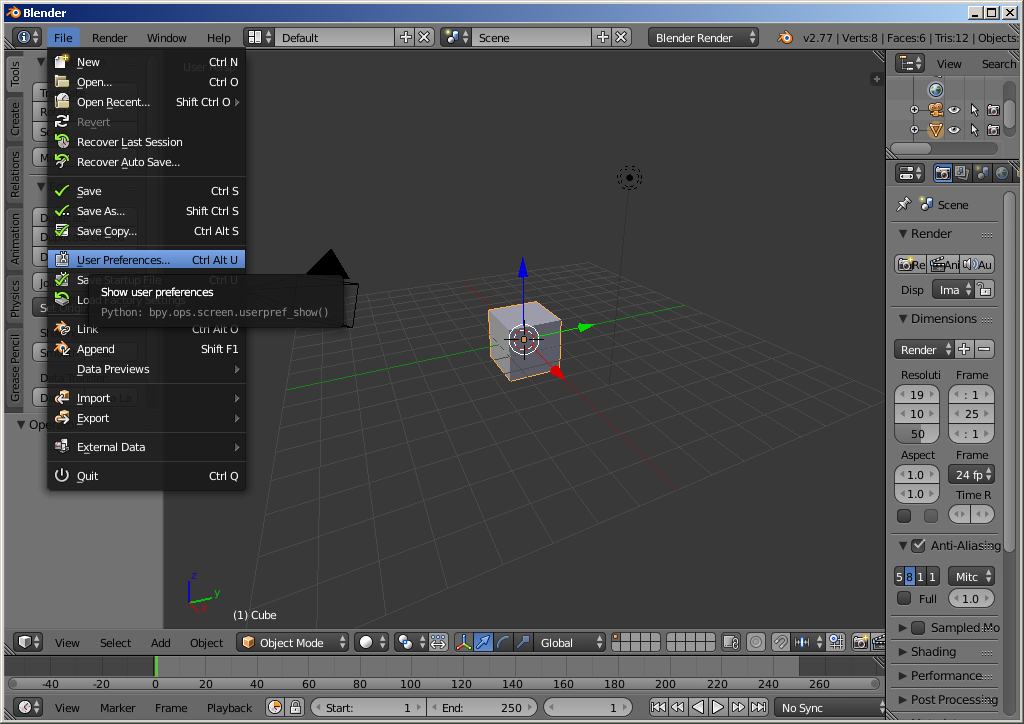Click the properties editor type icon
The width and height of the screenshot is (1024, 724).
coord(910,173)
